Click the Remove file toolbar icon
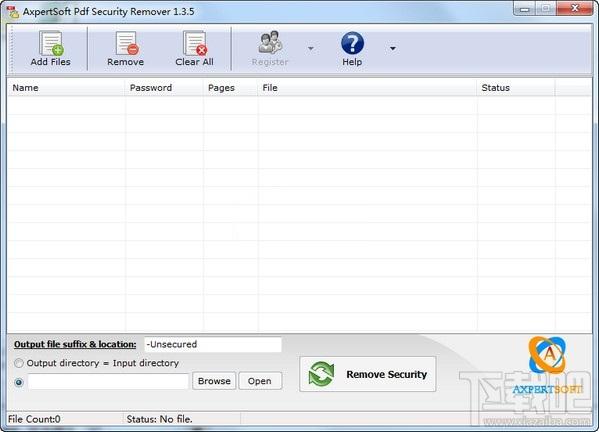 (x=126, y=43)
